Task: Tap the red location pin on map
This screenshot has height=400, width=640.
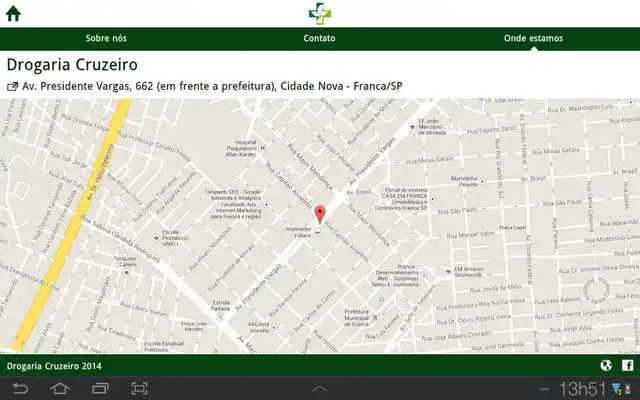Action: (320, 214)
